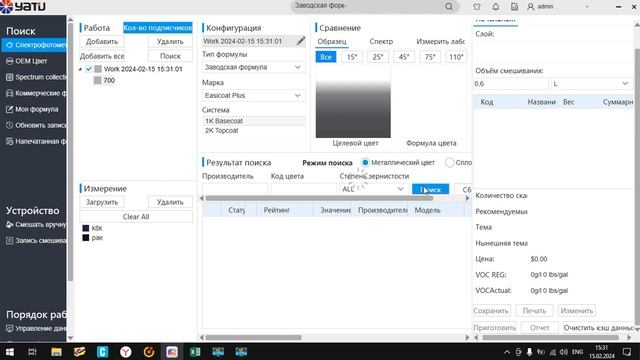The width and height of the screenshot is (640, 360).
Task: Select 1K Basecoat in Система list
Action: (x=253, y=121)
